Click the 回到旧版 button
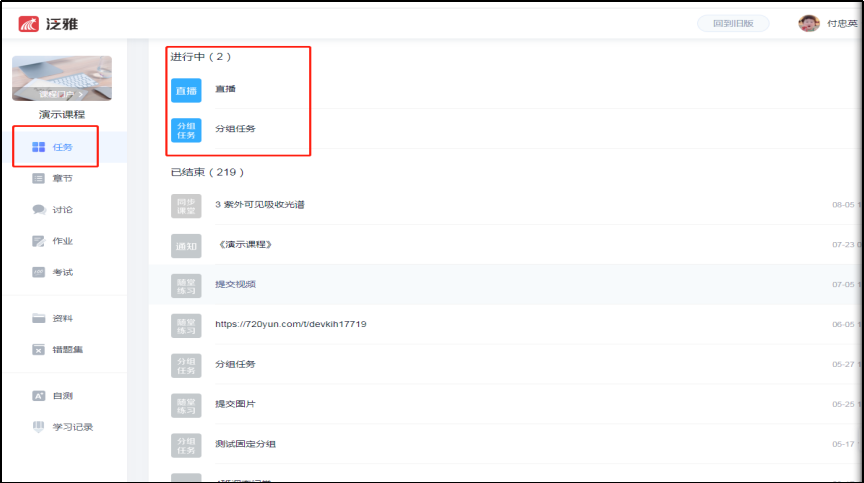 tap(733, 23)
